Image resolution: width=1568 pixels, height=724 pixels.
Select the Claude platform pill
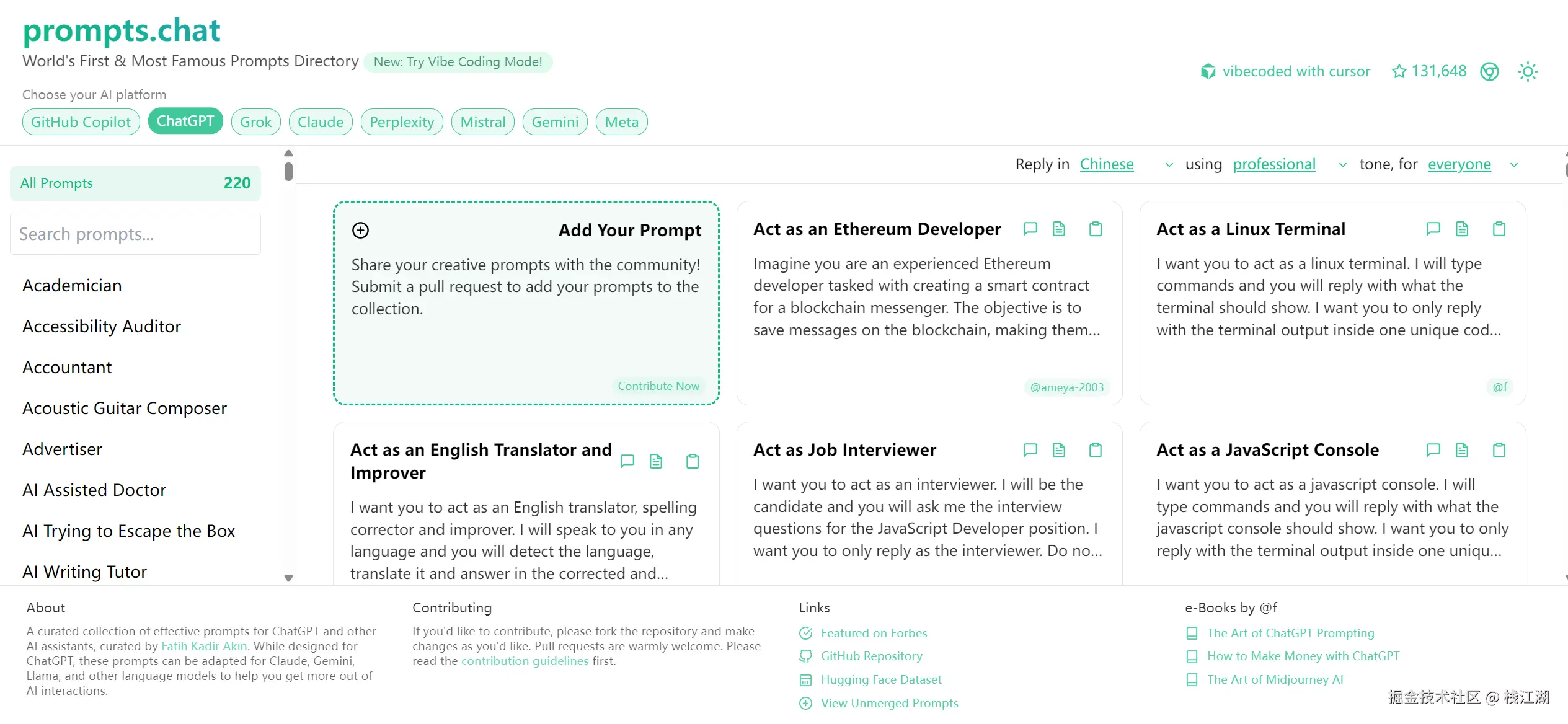tap(321, 122)
